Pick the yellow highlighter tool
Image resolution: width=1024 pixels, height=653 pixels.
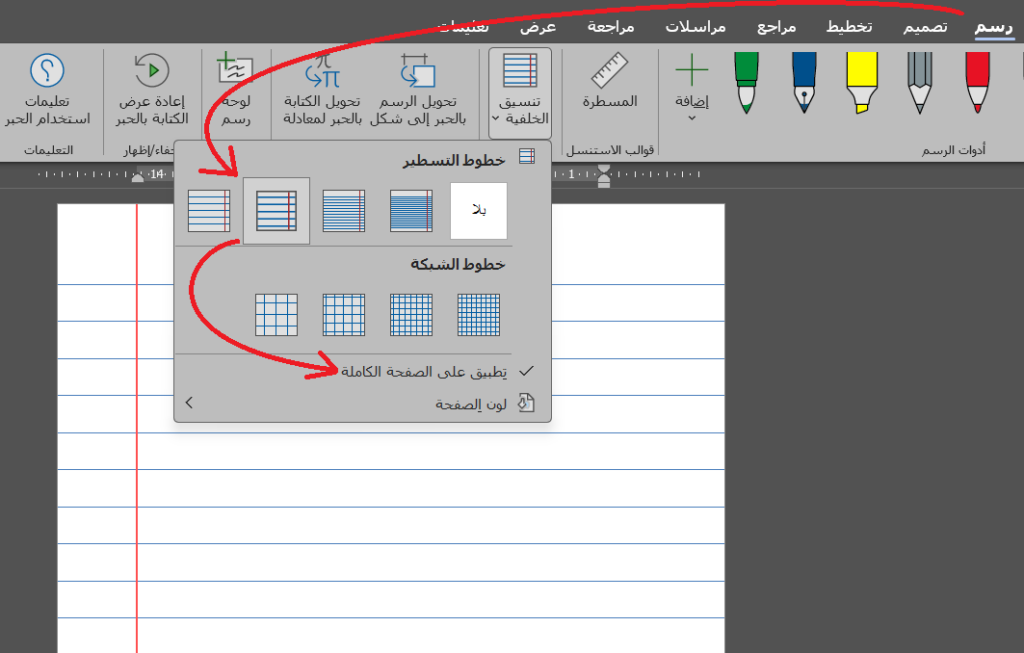(861, 83)
